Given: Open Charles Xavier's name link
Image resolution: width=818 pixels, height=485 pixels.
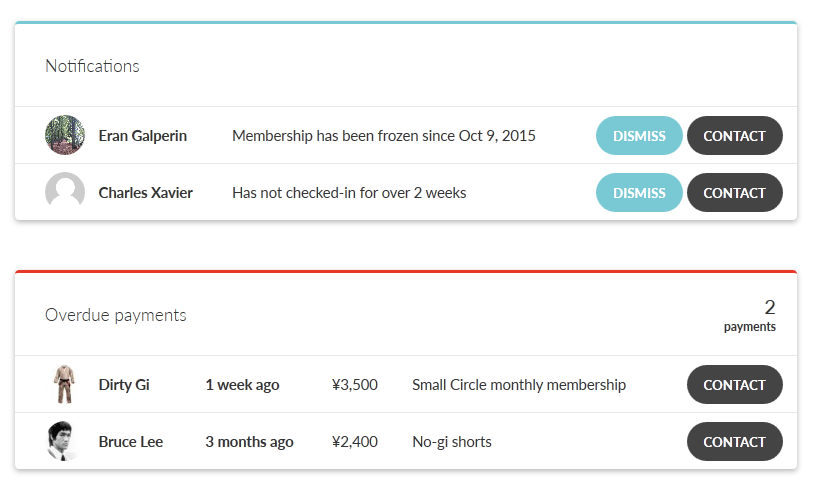Looking at the screenshot, I should click(x=146, y=192).
